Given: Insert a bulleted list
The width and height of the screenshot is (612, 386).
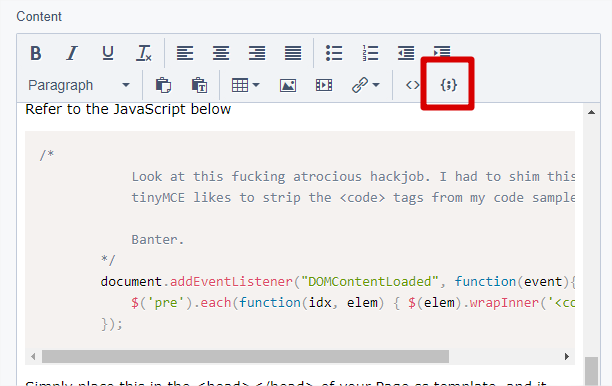Looking at the screenshot, I should click(334, 53).
